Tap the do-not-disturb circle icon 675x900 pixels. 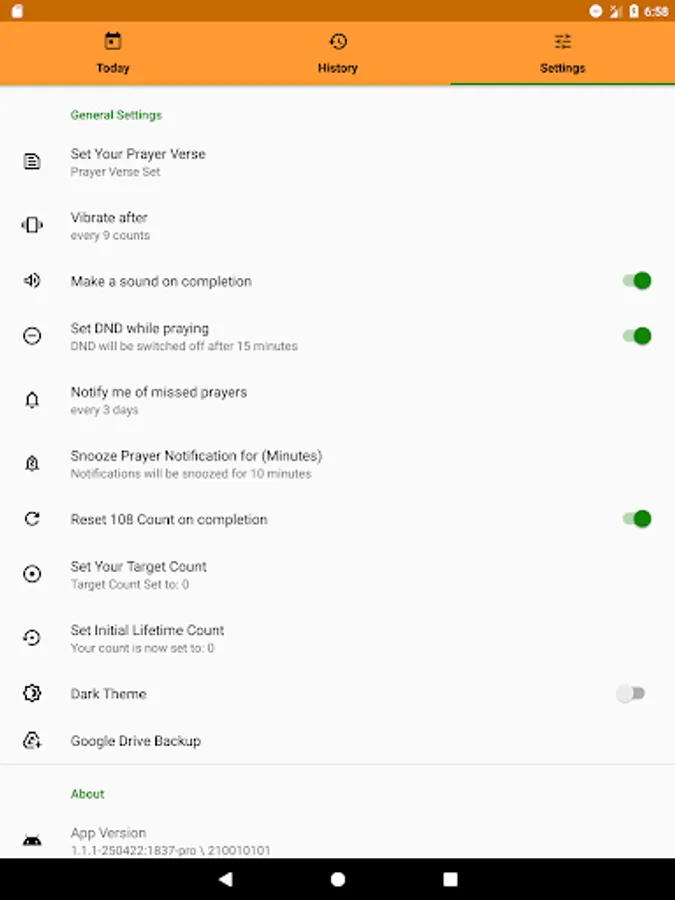point(32,336)
